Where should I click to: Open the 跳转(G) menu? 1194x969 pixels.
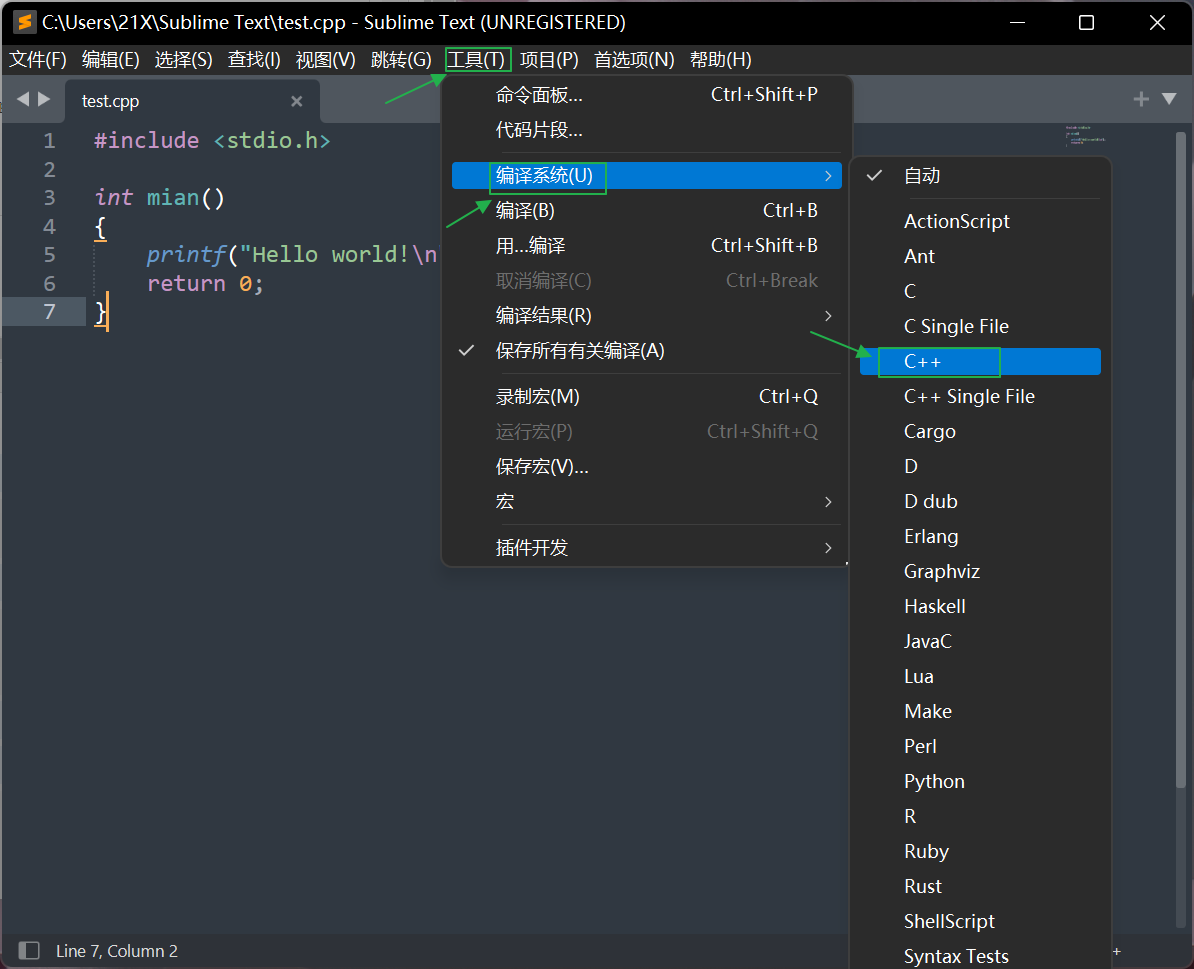(x=401, y=59)
